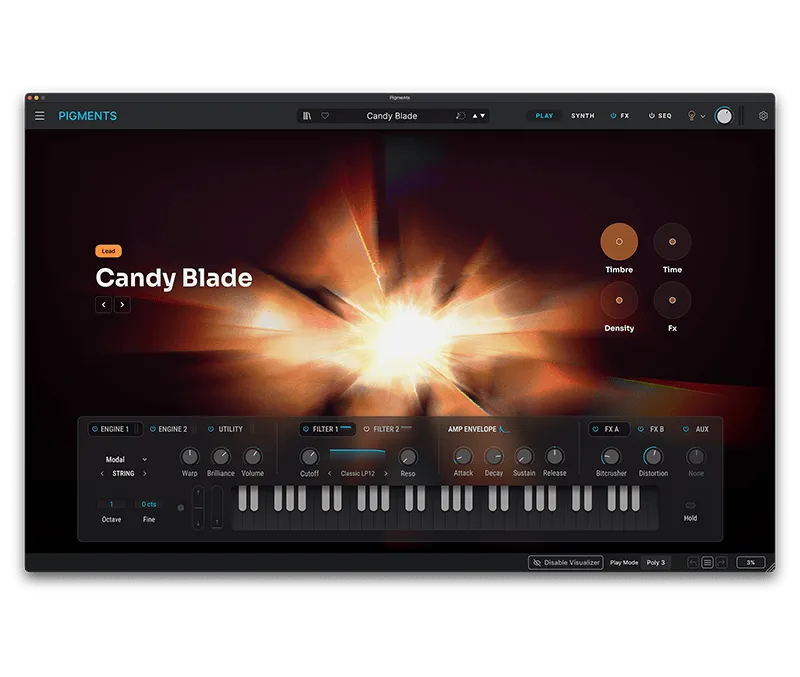Select next preset with down arrow
This screenshot has height=677, width=800.
click(x=483, y=116)
